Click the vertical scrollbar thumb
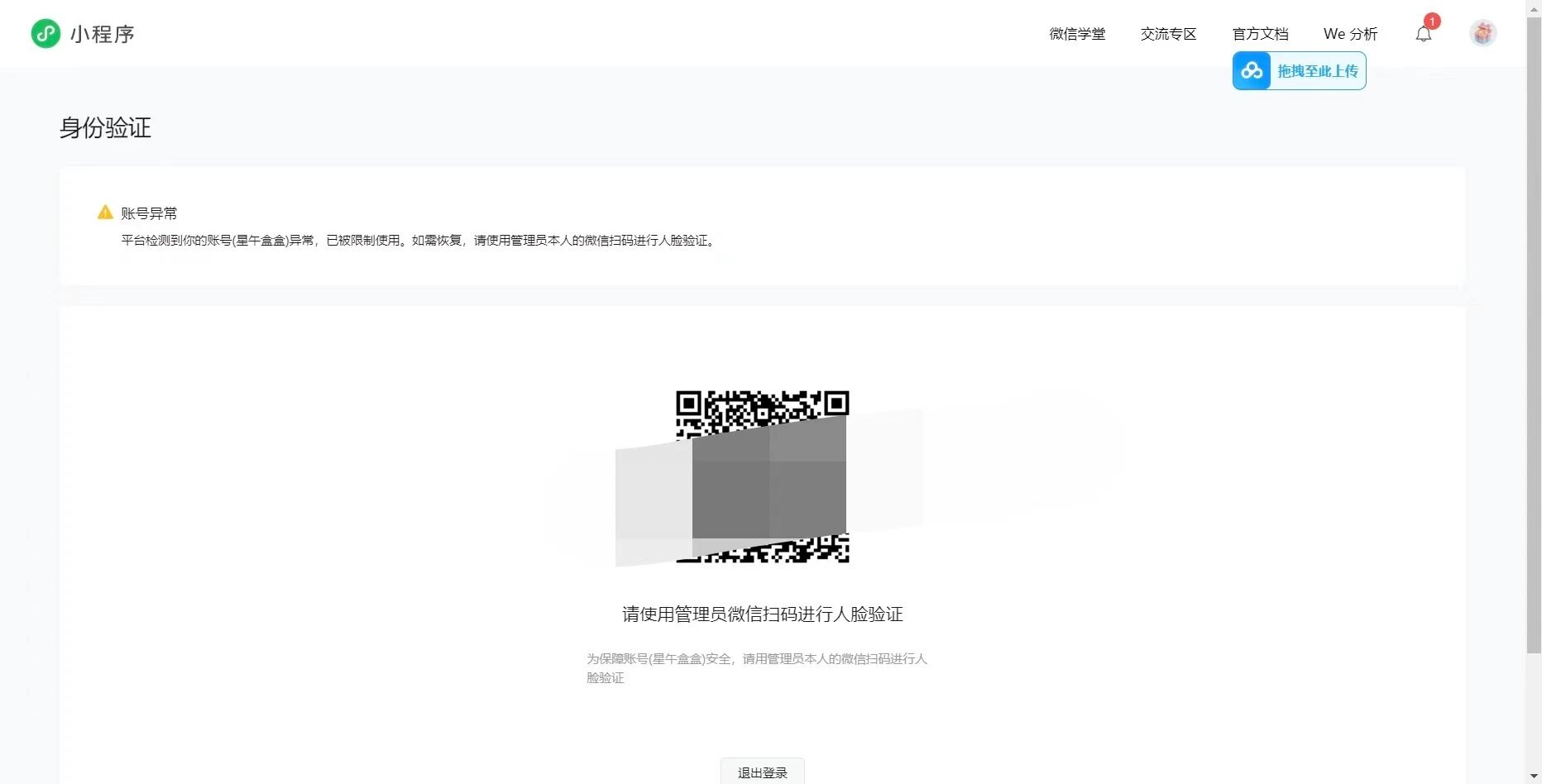 1534,333
